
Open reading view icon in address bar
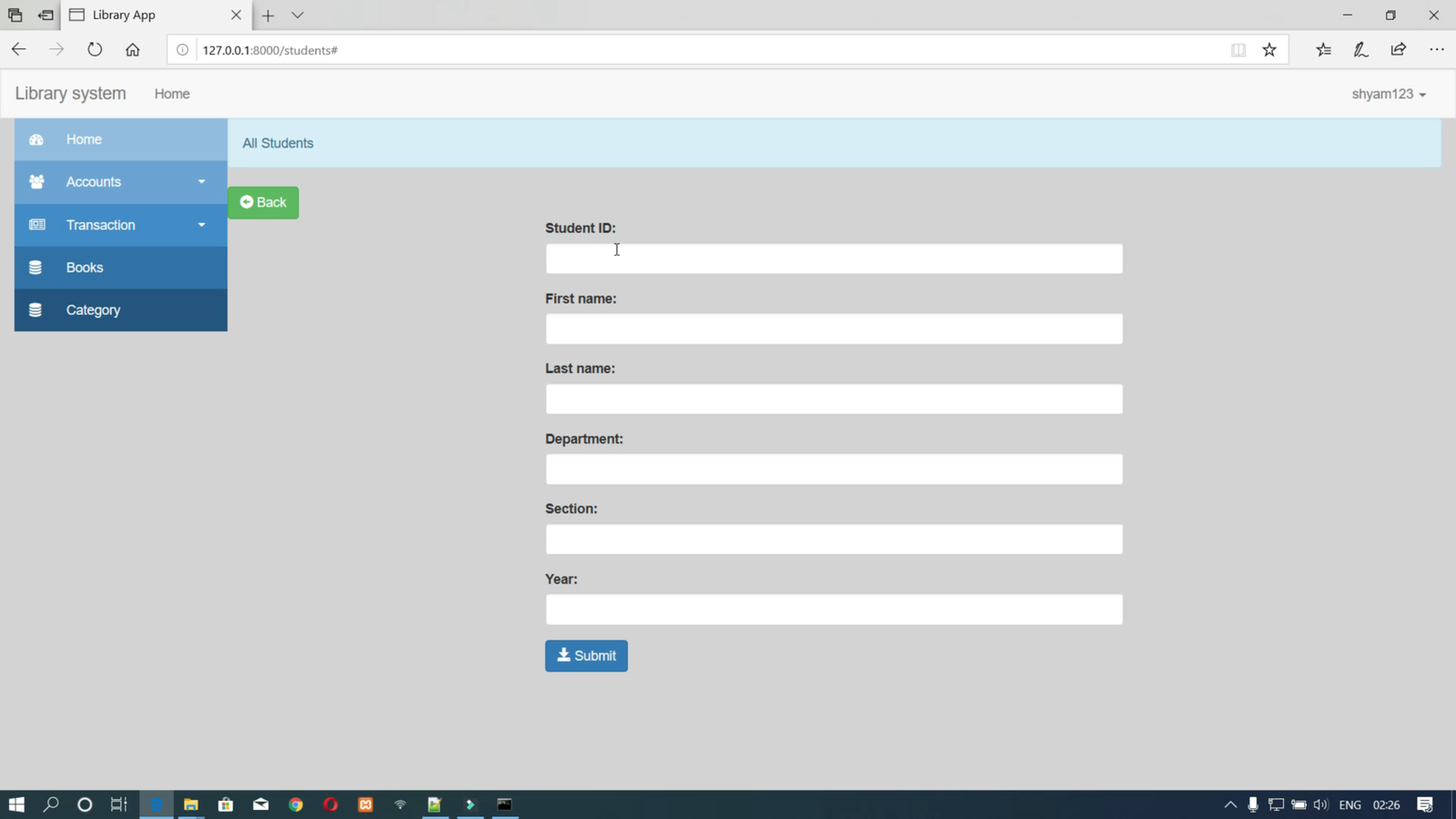(1239, 50)
